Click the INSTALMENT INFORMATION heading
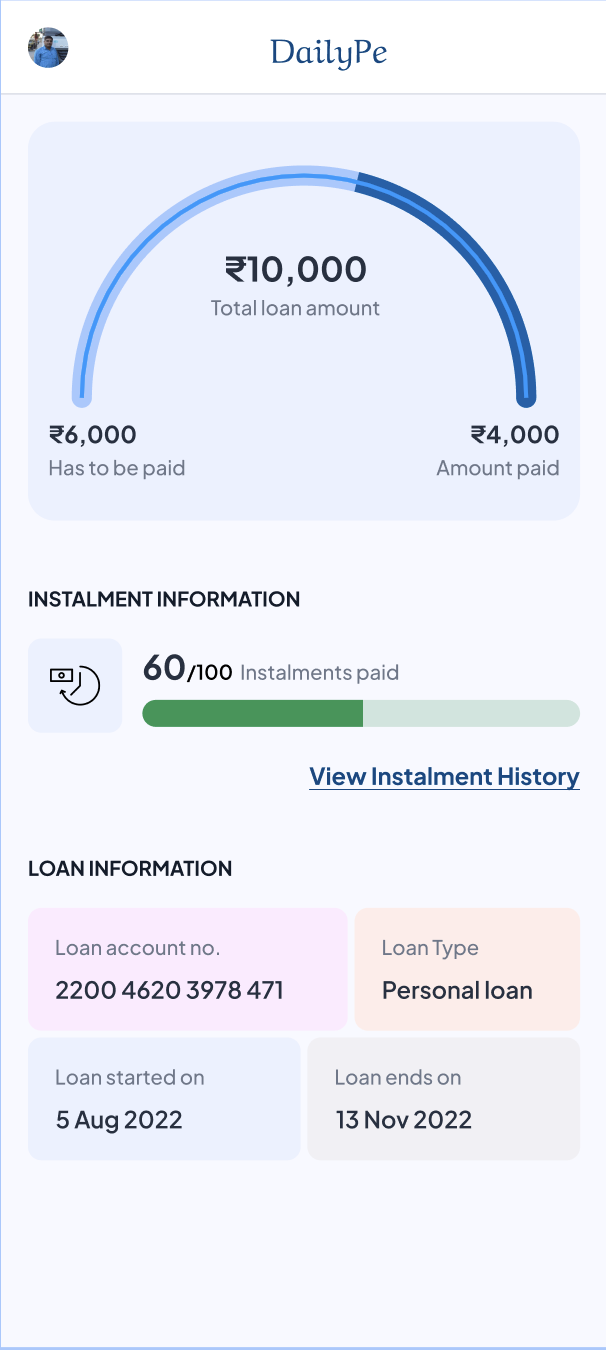The height and width of the screenshot is (1350, 606). (164, 600)
